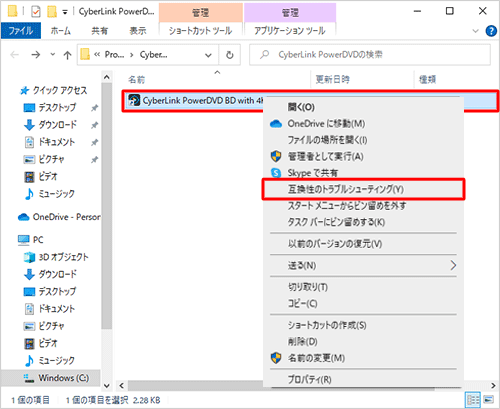Open Windows (C:) drive in sidebar
This screenshot has width=500, height=409.
(56, 378)
